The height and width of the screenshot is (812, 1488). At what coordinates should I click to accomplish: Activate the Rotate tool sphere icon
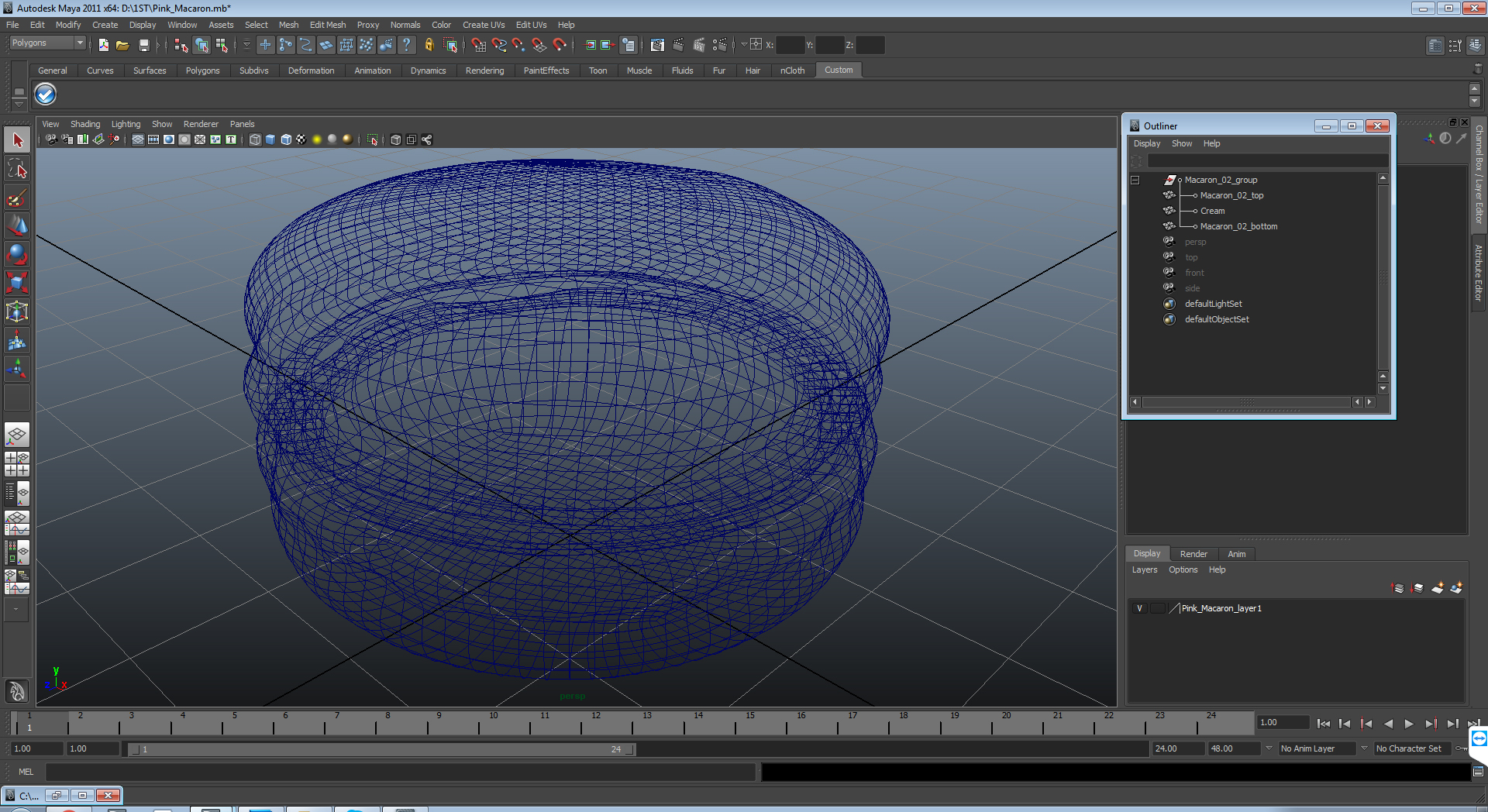point(17,255)
